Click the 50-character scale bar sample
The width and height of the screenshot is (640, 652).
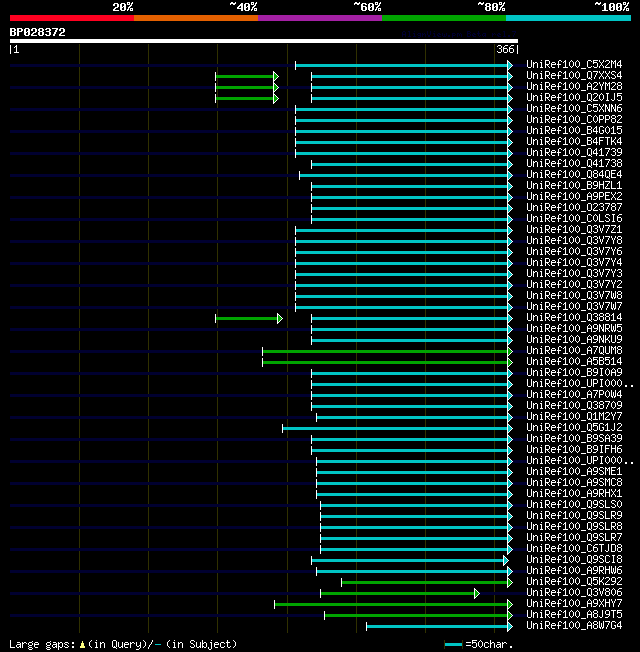point(453,645)
